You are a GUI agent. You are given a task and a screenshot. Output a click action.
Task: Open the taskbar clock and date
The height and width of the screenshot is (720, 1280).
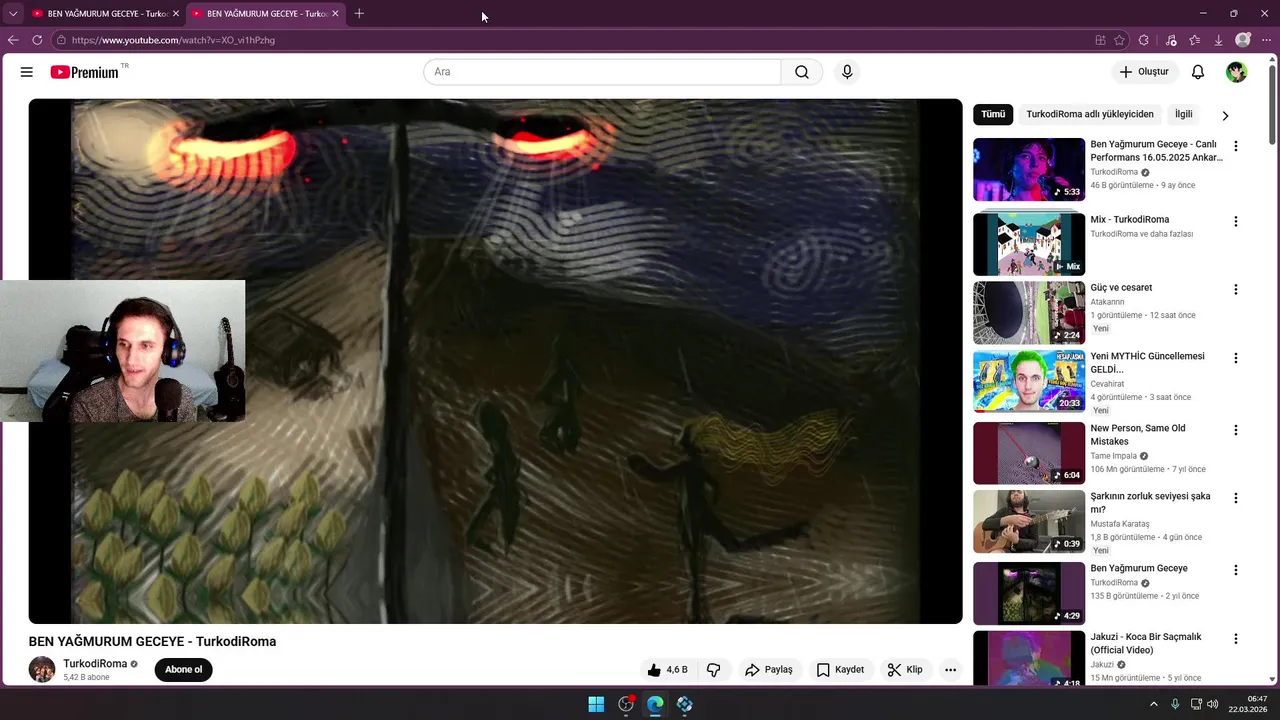click(1250, 704)
